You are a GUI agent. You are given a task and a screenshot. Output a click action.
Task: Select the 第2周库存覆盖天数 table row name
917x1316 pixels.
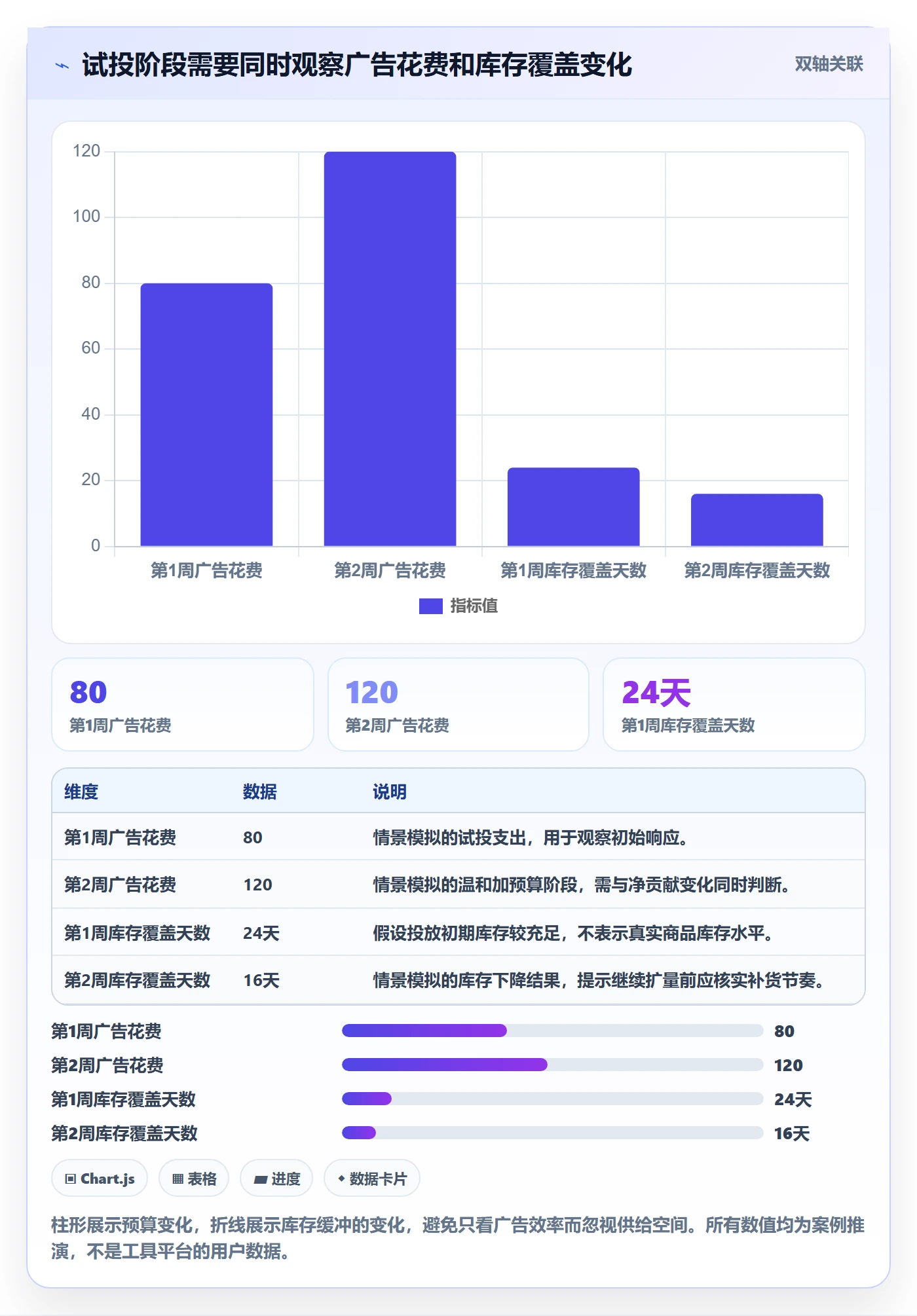pyautogui.click(x=138, y=980)
